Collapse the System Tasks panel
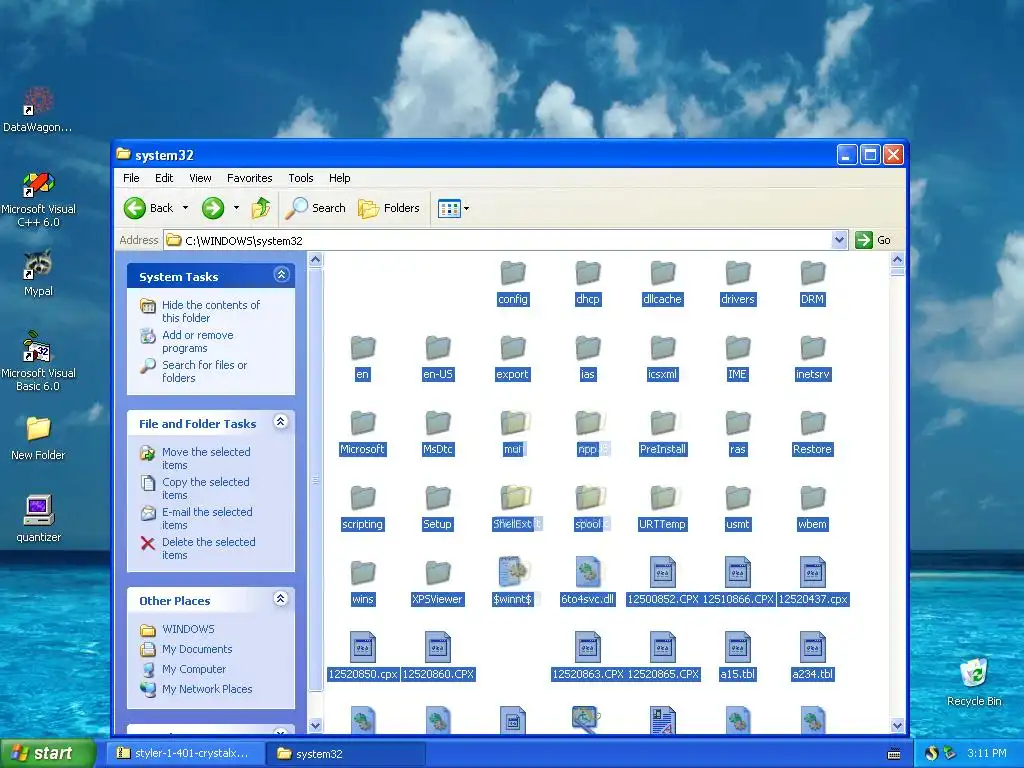This screenshot has height=768, width=1024. 281,275
